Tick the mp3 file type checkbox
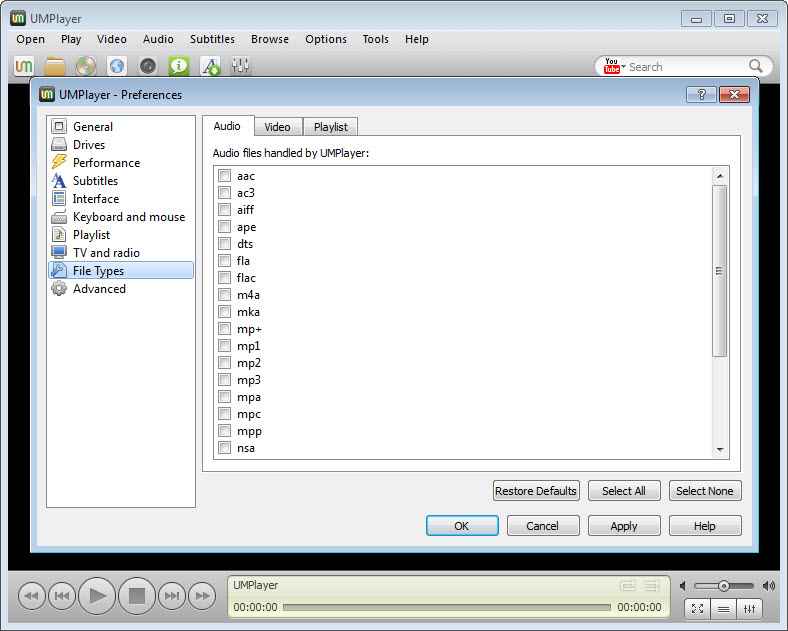788x631 pixels. pyautogui.click(x=225, y=380)
